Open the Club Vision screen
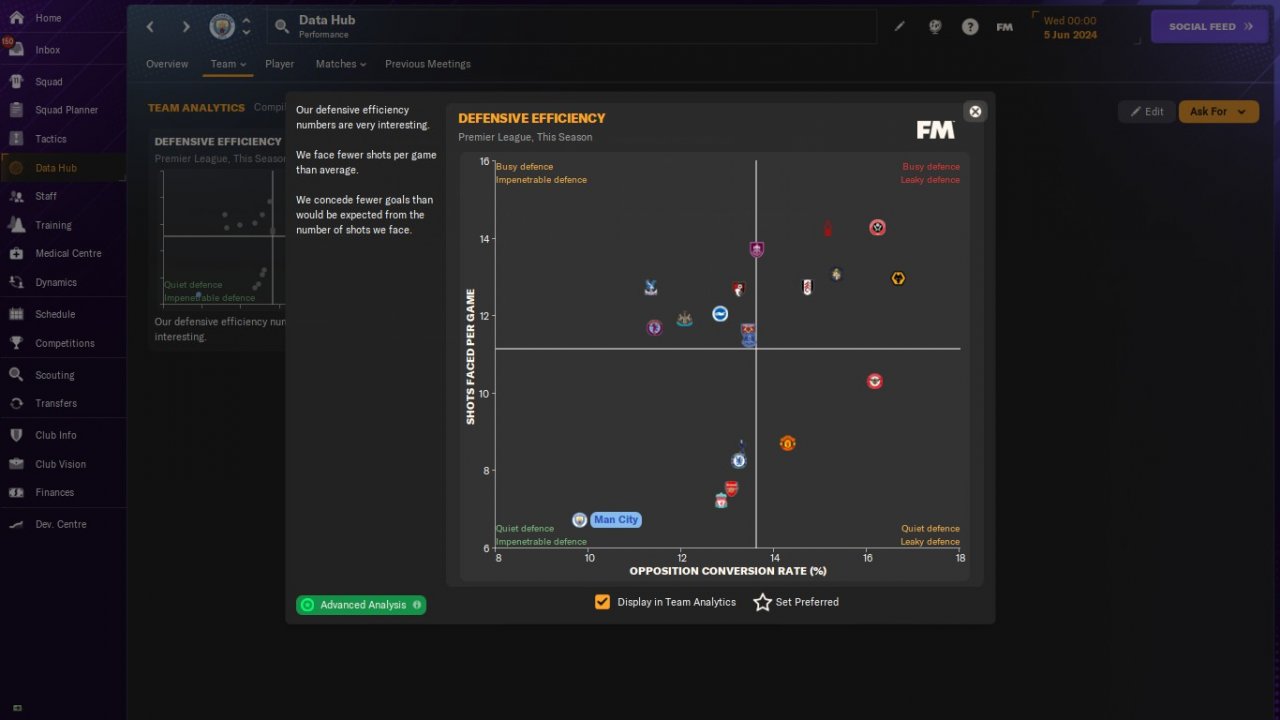Image resolution: width=1280 pixels, height=720 pixels. 62,464
